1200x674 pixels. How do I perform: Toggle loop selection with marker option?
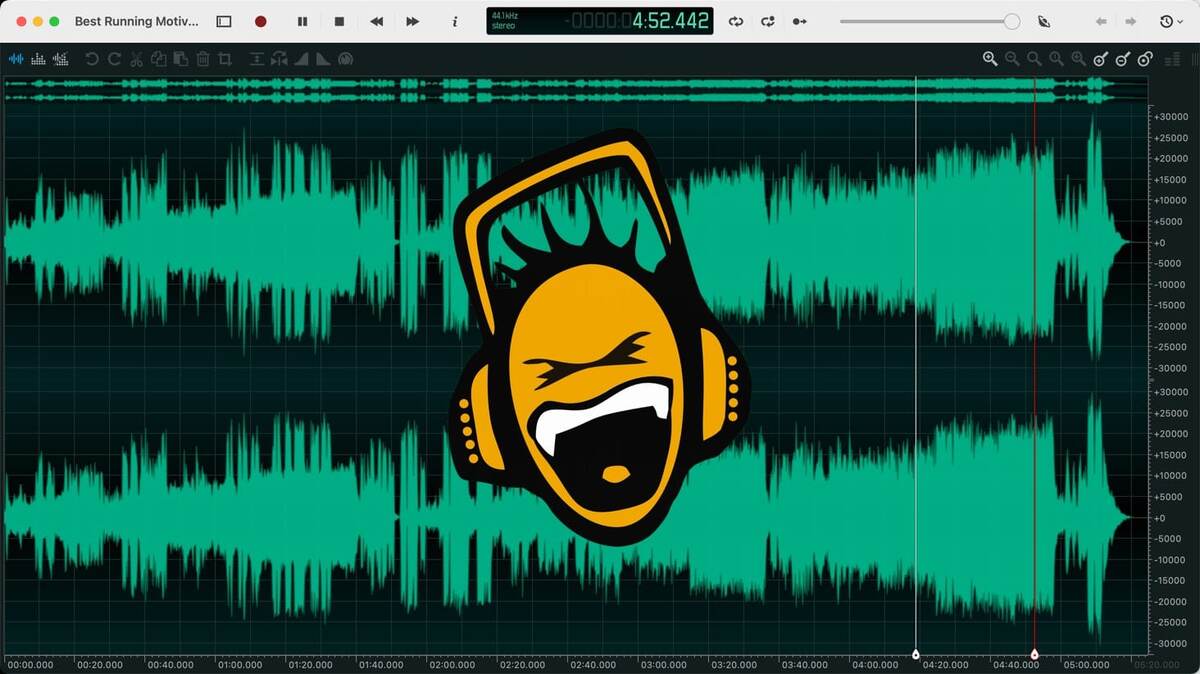tap(768, 21)
